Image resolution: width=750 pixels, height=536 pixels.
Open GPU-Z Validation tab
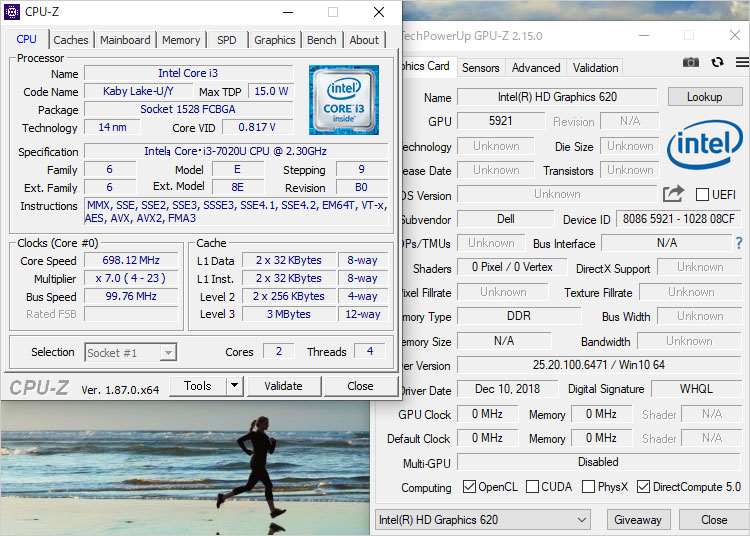[x=596, y=68]
